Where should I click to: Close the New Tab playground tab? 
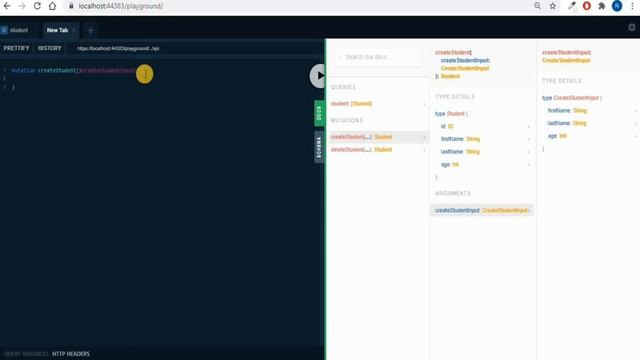coord(73,30)
